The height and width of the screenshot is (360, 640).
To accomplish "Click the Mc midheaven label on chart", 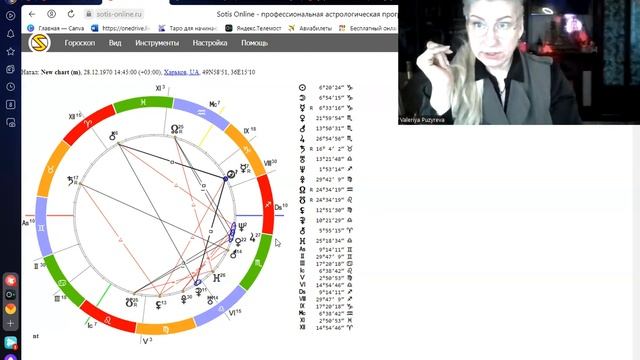I will [x=215, y=104].
